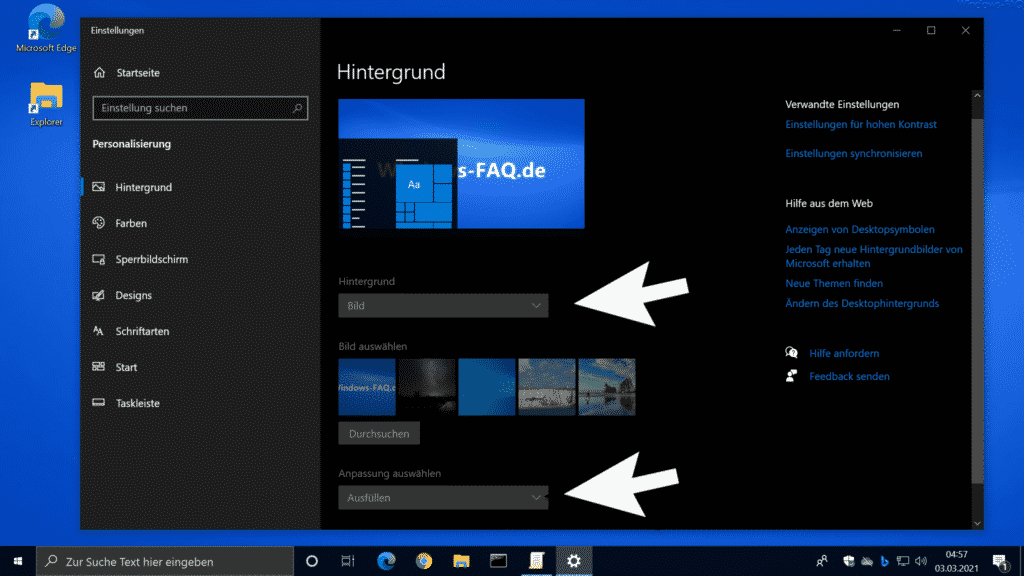
Task: Open Ändern des Desktophintergrunds link
Action: pos(862,303)
